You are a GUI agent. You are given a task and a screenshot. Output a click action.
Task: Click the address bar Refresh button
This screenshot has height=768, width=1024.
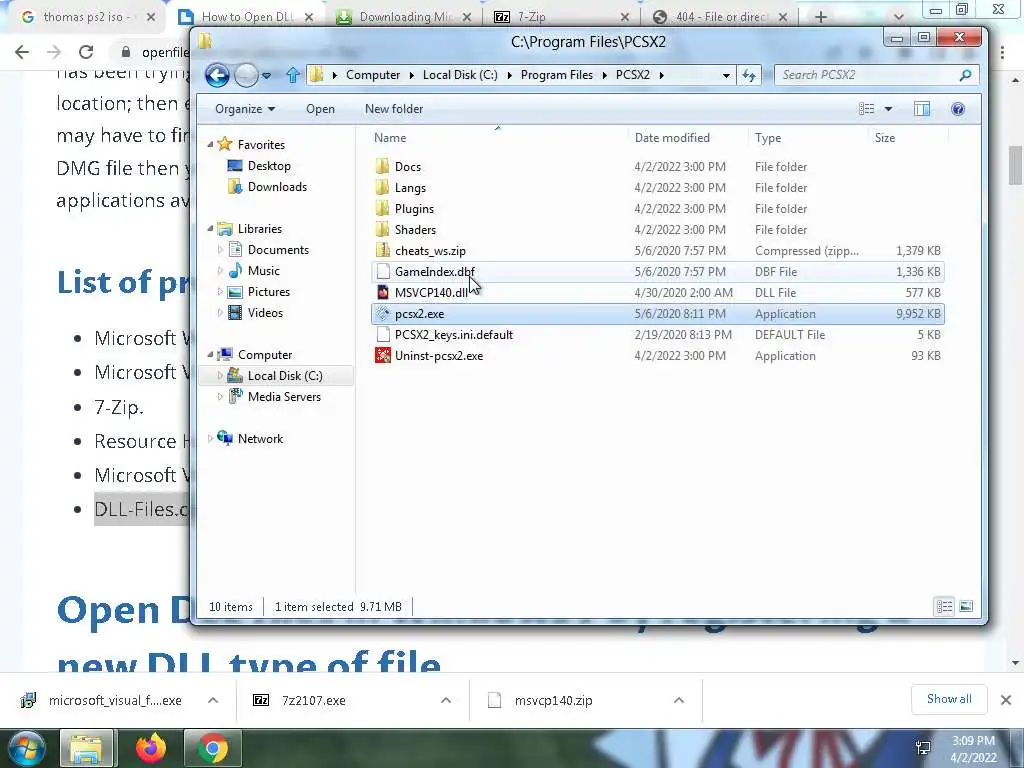pyautogui.click(x=749, y=75)
